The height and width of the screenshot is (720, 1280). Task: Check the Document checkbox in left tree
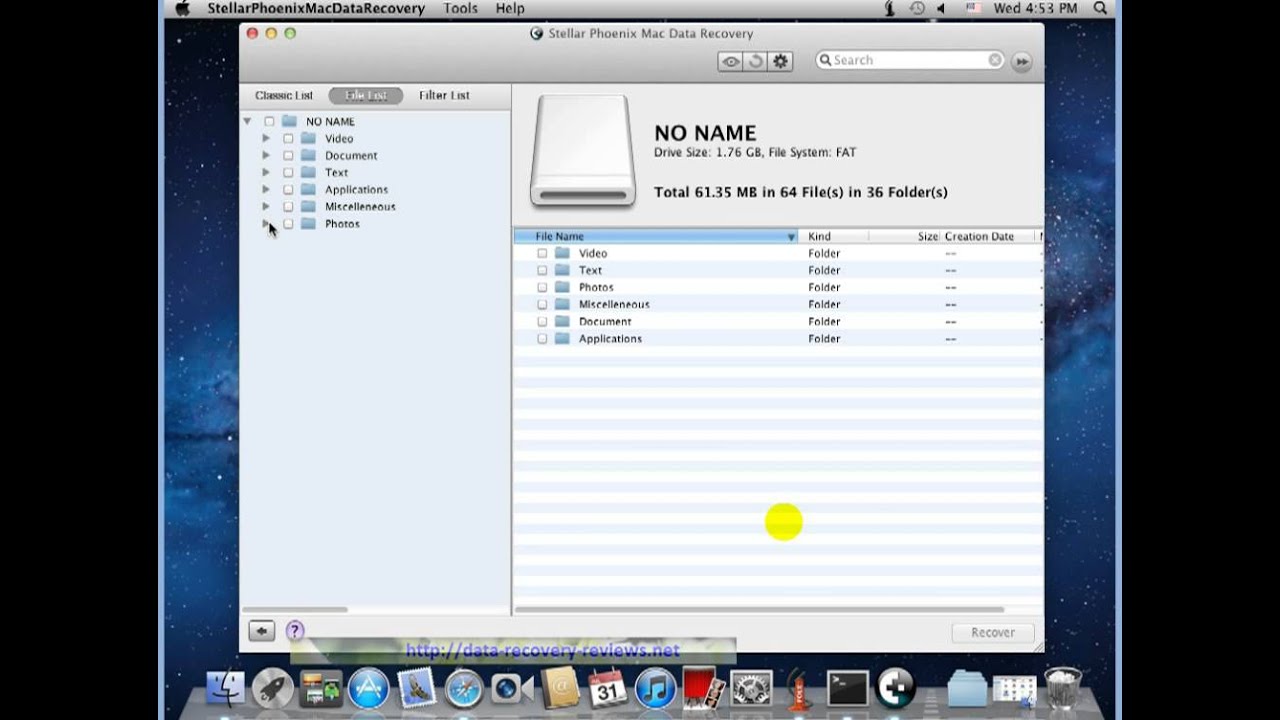[x=288, y=155]
